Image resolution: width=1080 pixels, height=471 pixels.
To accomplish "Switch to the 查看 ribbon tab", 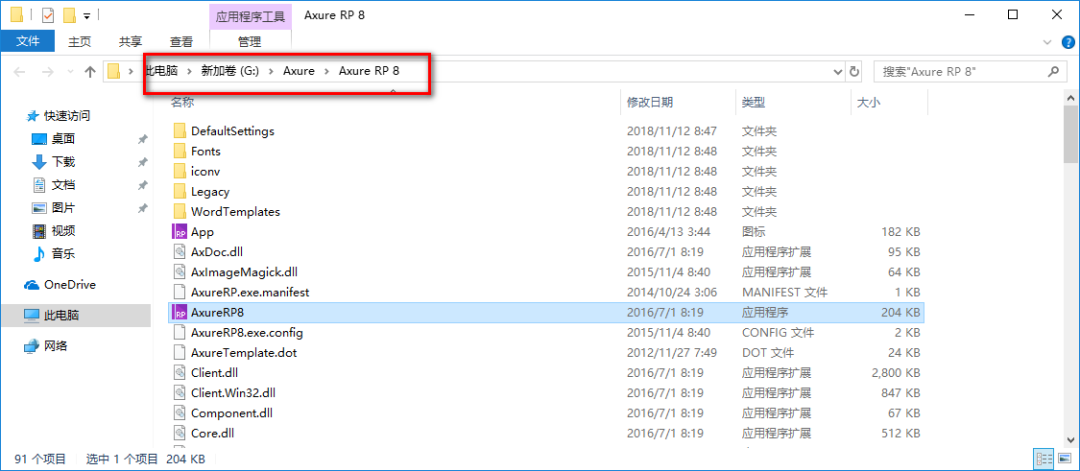I will pos(181,41).
